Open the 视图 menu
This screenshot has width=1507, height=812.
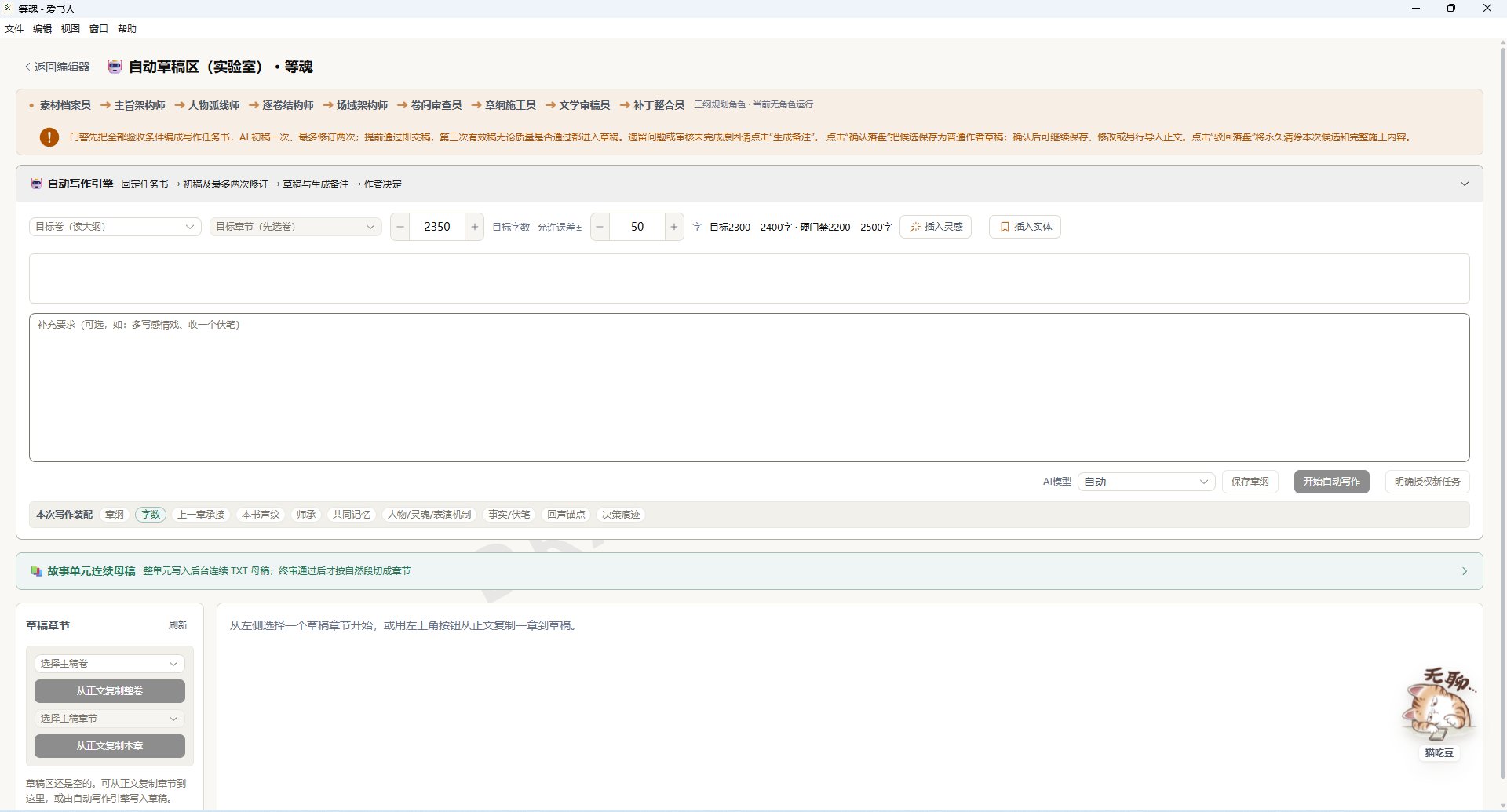point(71,29)
